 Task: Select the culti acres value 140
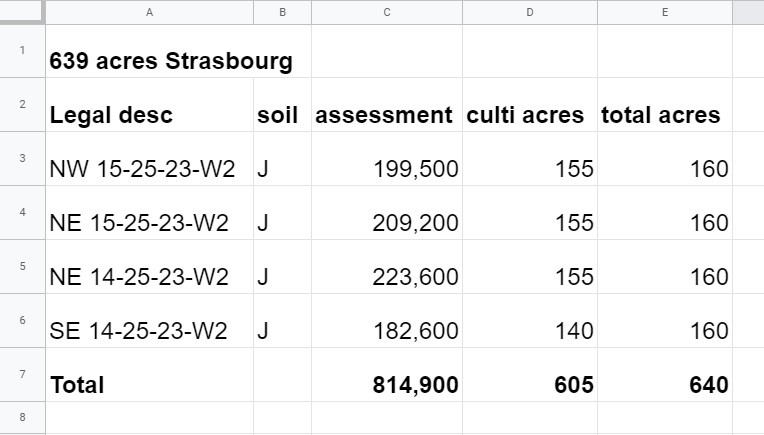click(x=530, y=321)
